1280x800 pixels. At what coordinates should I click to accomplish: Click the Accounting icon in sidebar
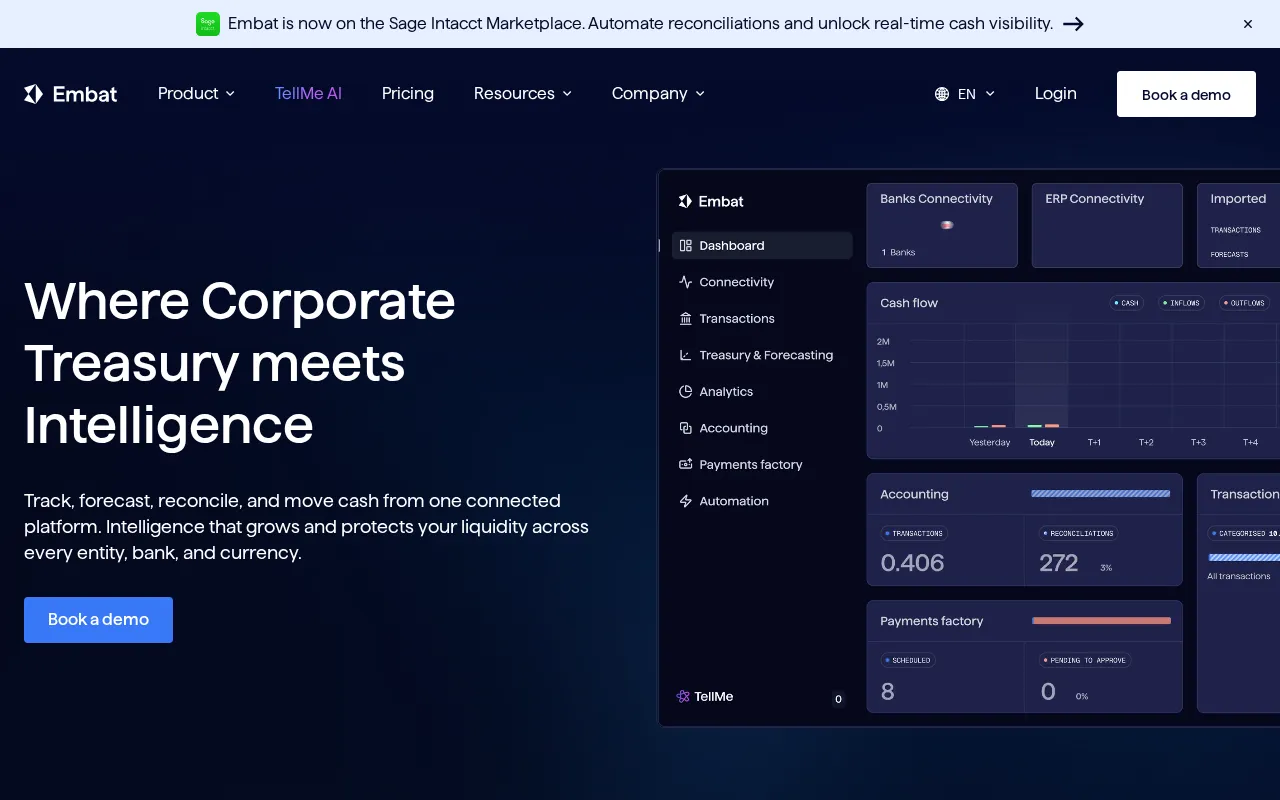686,428
